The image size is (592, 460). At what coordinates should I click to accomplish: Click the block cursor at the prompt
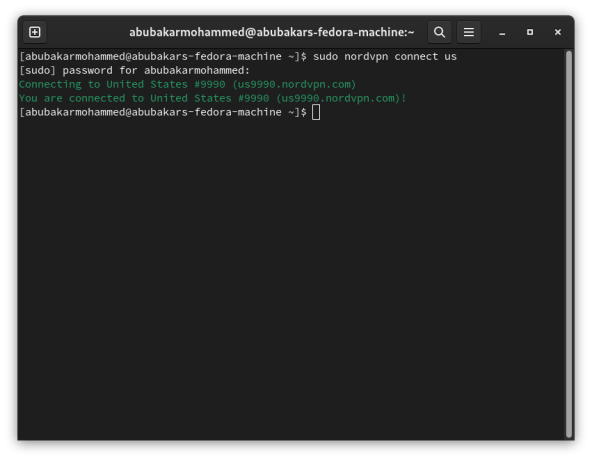coord(316,113)
